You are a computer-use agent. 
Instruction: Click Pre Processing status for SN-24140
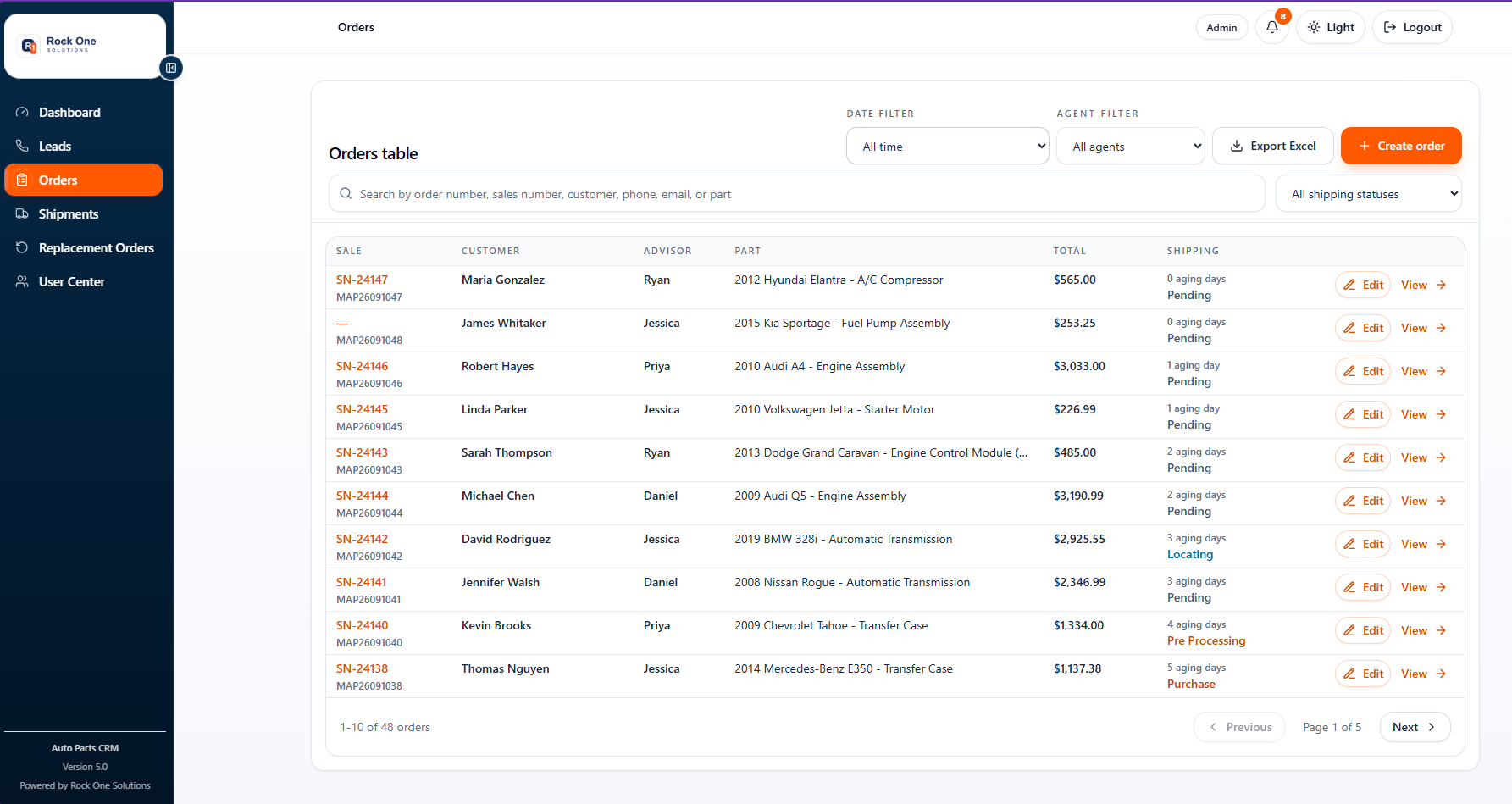click(x=1206, y=640)
